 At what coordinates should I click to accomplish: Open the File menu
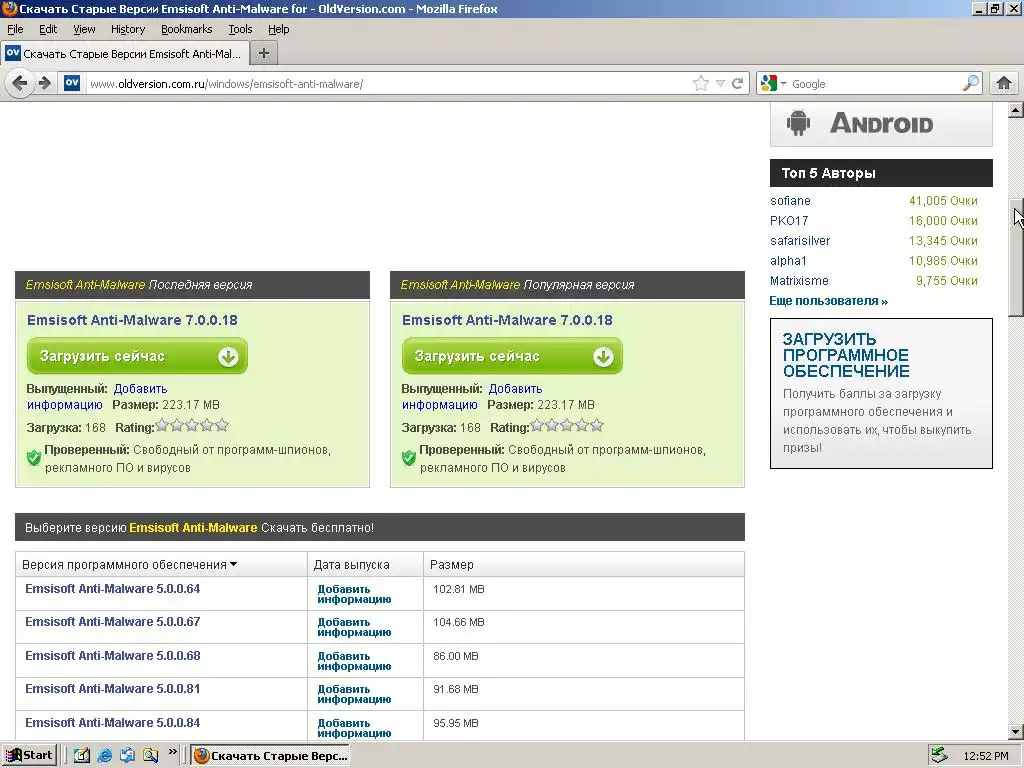pos(15,29)
